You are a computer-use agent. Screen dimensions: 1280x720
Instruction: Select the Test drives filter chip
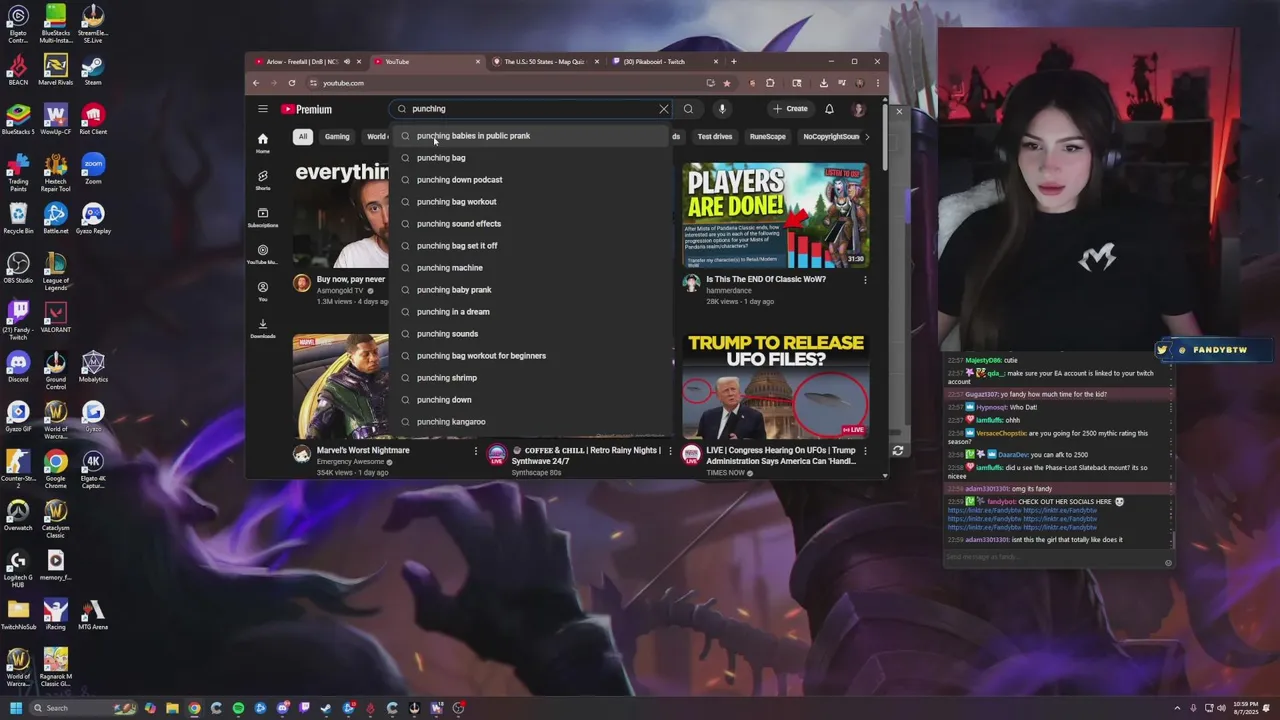[x=714, y=136]
